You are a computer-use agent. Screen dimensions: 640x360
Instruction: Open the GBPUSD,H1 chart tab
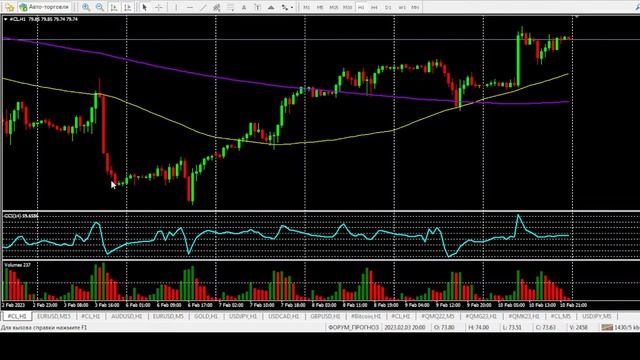(325, 316)
